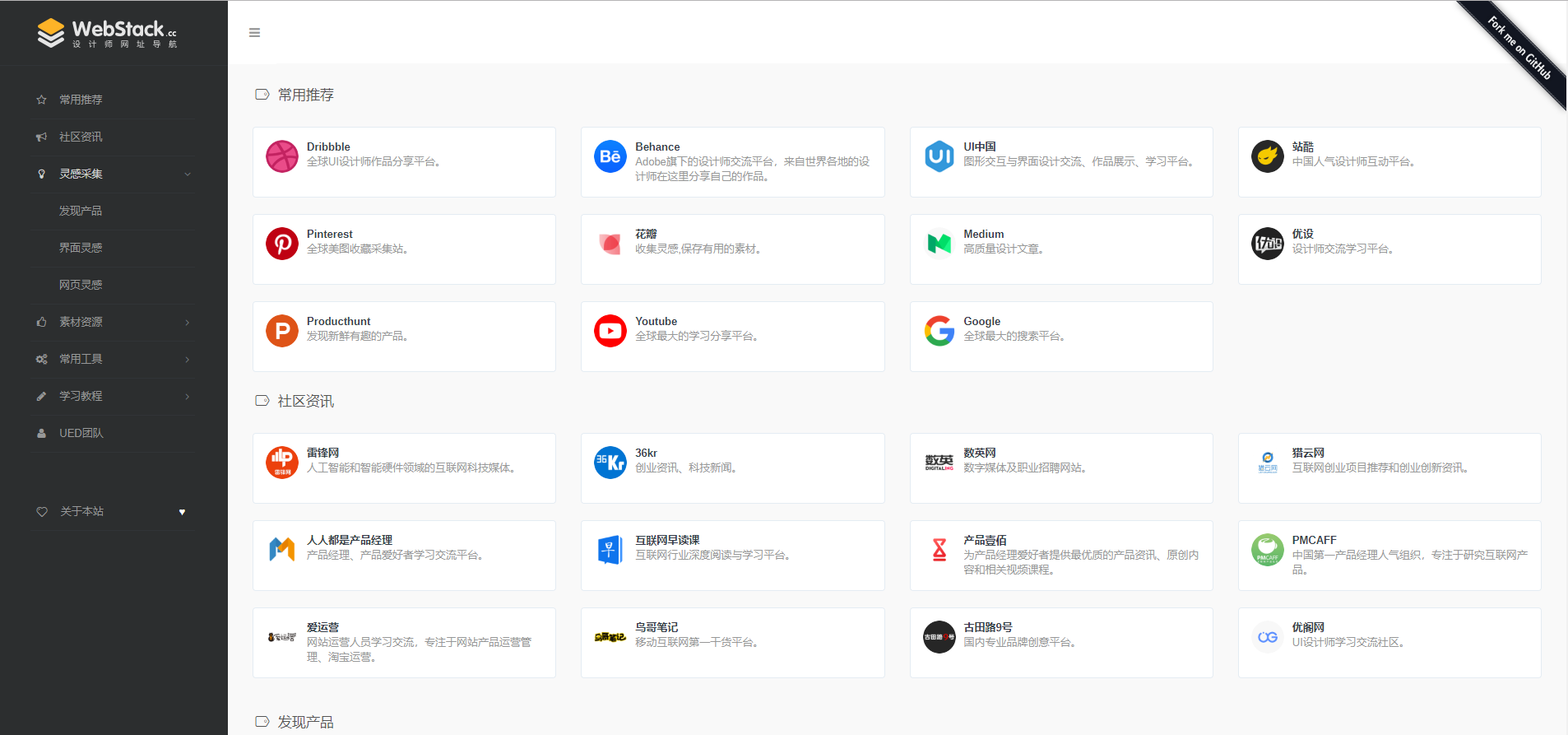Image resolution: width=1568 pixels, height=735 pixels.
Task: Click the 灵感采集 lightbulb icon
Action: click(42, 174)
